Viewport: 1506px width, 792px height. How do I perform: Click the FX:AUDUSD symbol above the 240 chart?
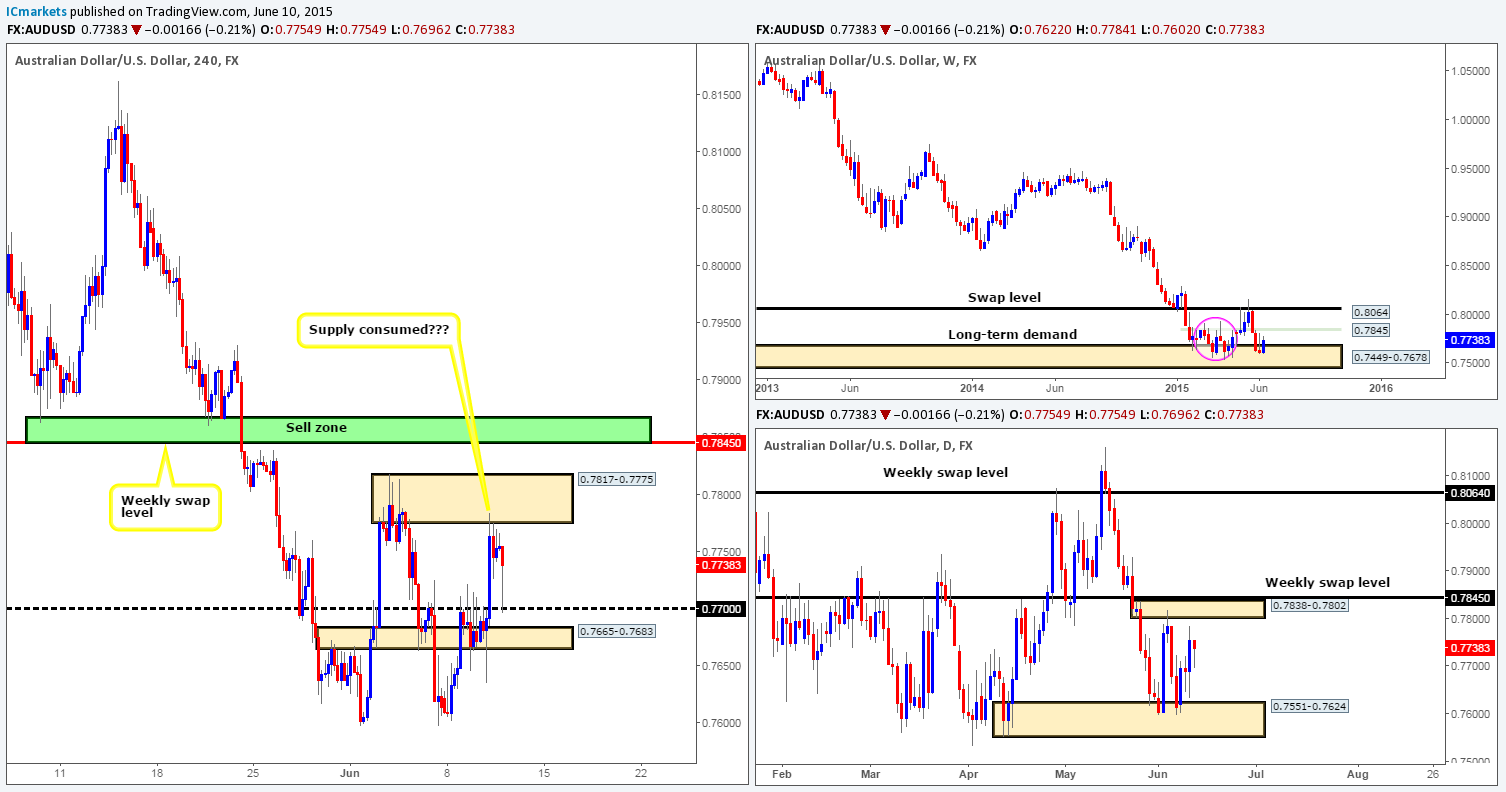coord(40,30)
